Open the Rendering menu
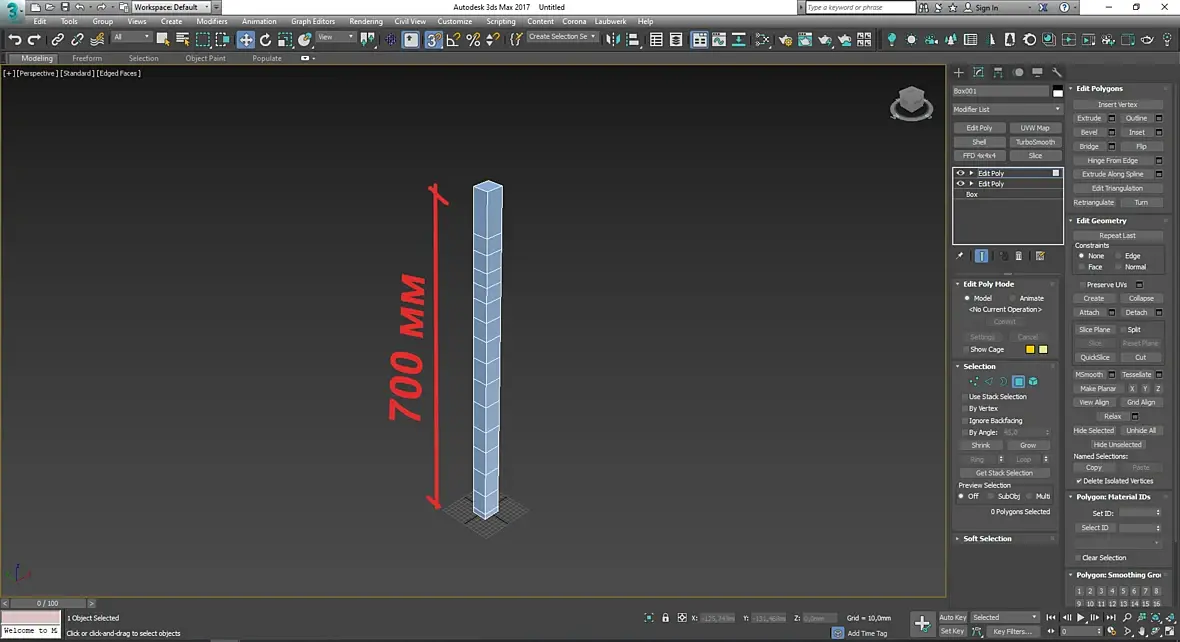1180x642 pixels. pos(366,21)
